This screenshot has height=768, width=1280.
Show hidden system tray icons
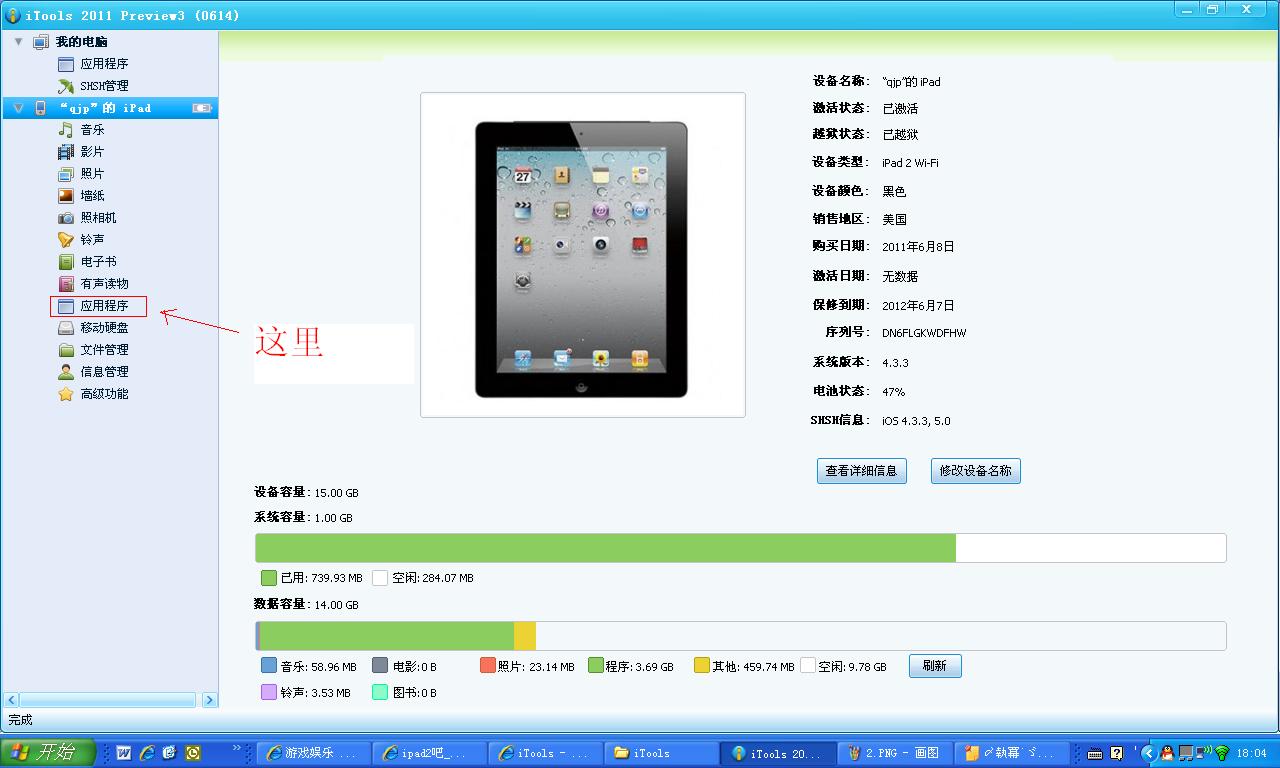point(1148,753)
